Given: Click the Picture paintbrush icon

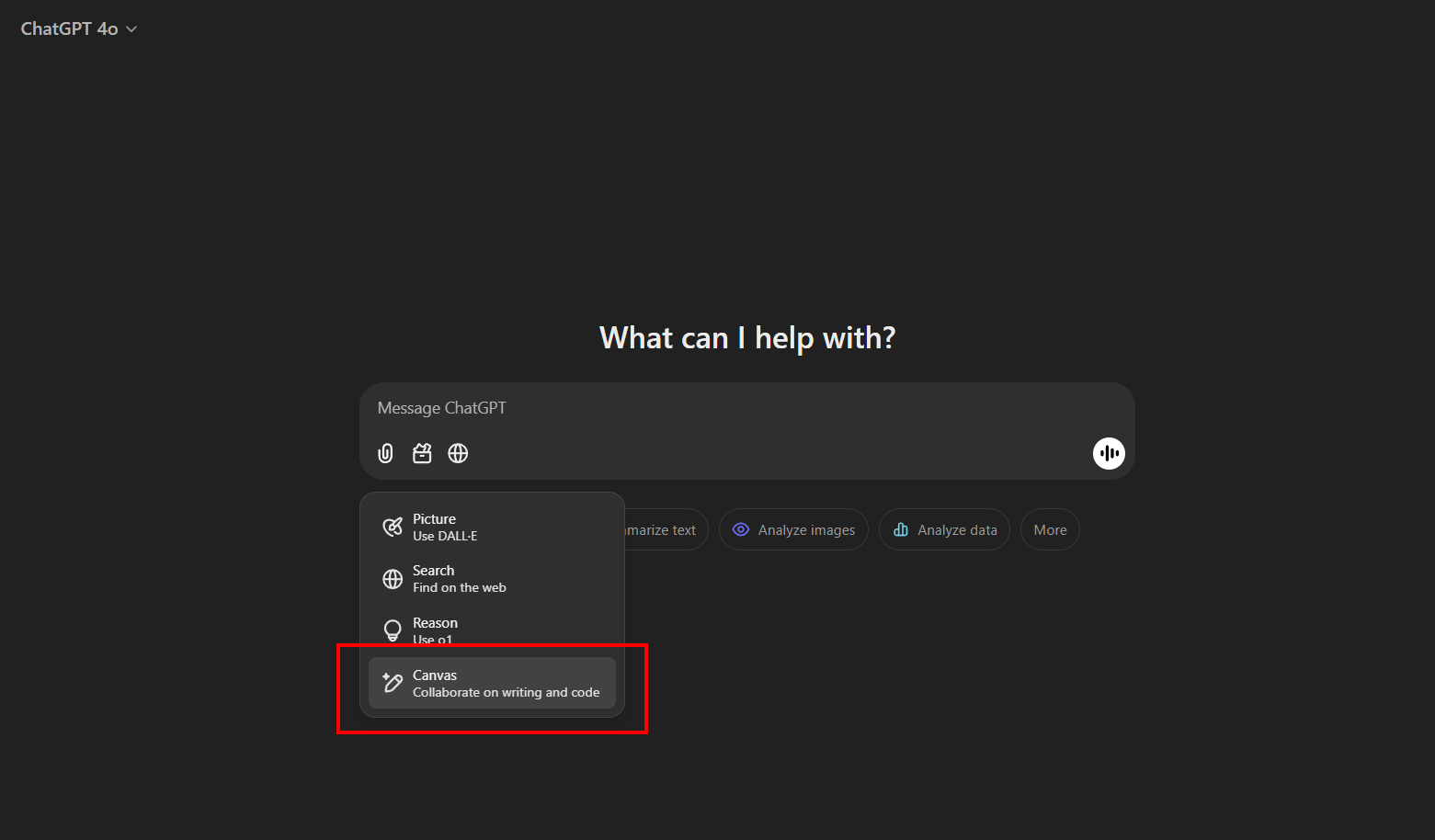Looking at the screenshot, I should pos(393,527).
